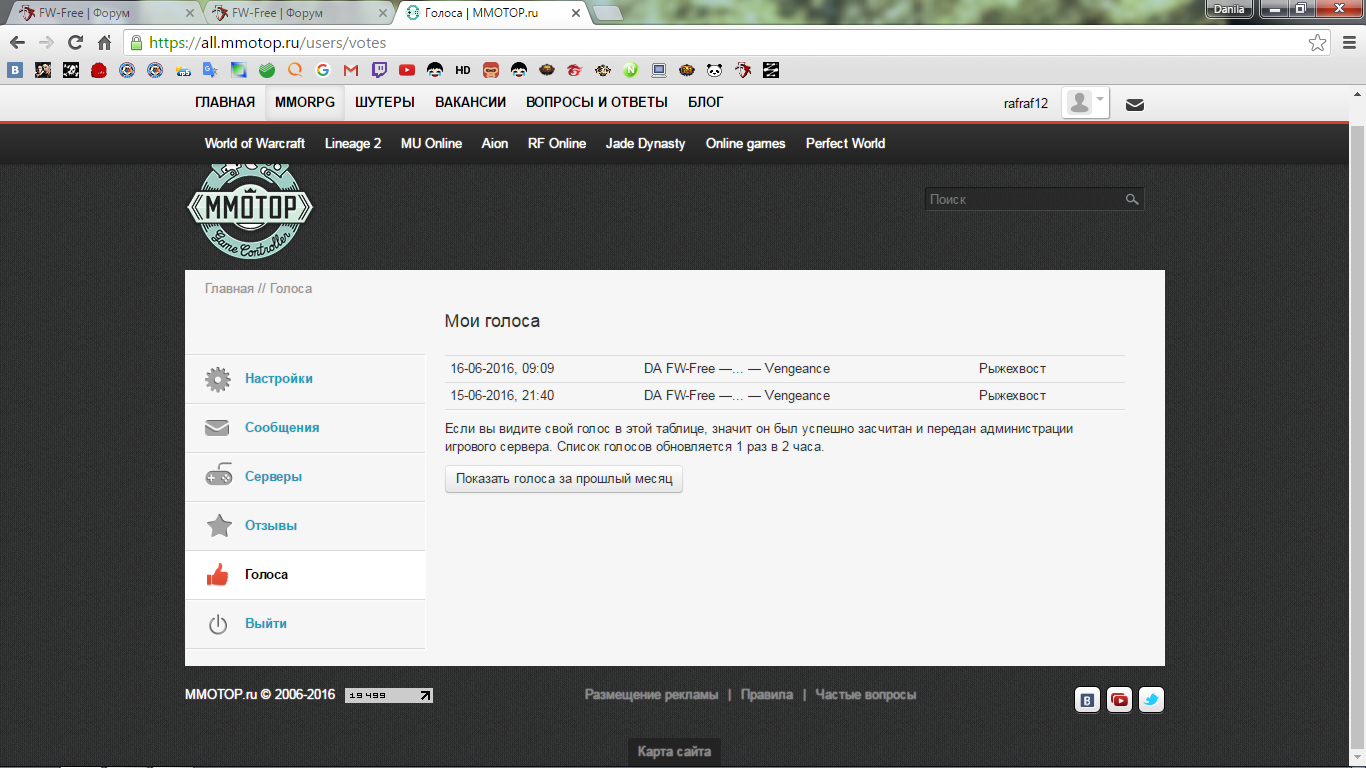Open the World of Warcraft category link
The width and height of the screenshot is (1366, 768).
255,144
